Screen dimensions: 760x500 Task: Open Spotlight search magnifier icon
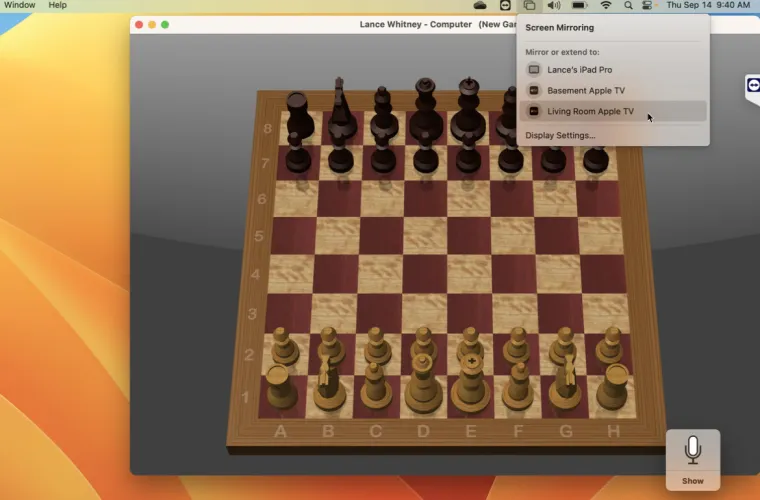click(628, 6)
